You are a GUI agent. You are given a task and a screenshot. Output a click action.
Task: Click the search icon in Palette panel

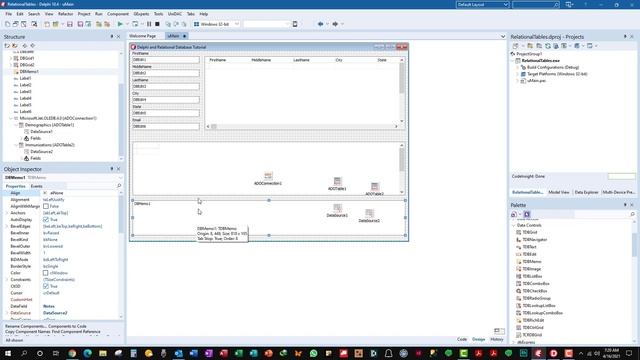pyautogui.click(x=632, y=214)
